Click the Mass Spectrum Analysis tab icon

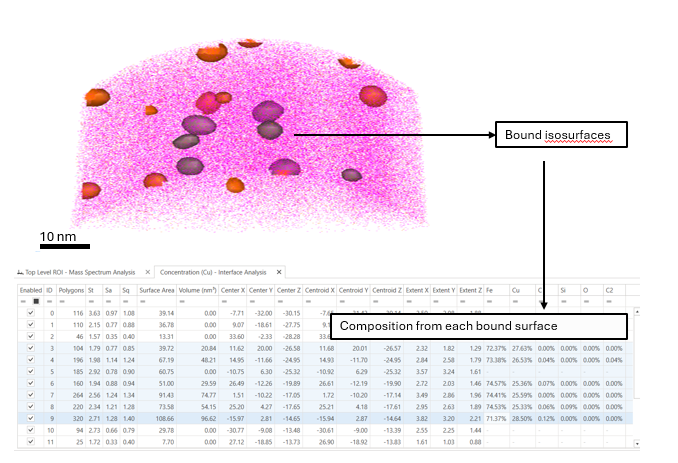point(20,272)
